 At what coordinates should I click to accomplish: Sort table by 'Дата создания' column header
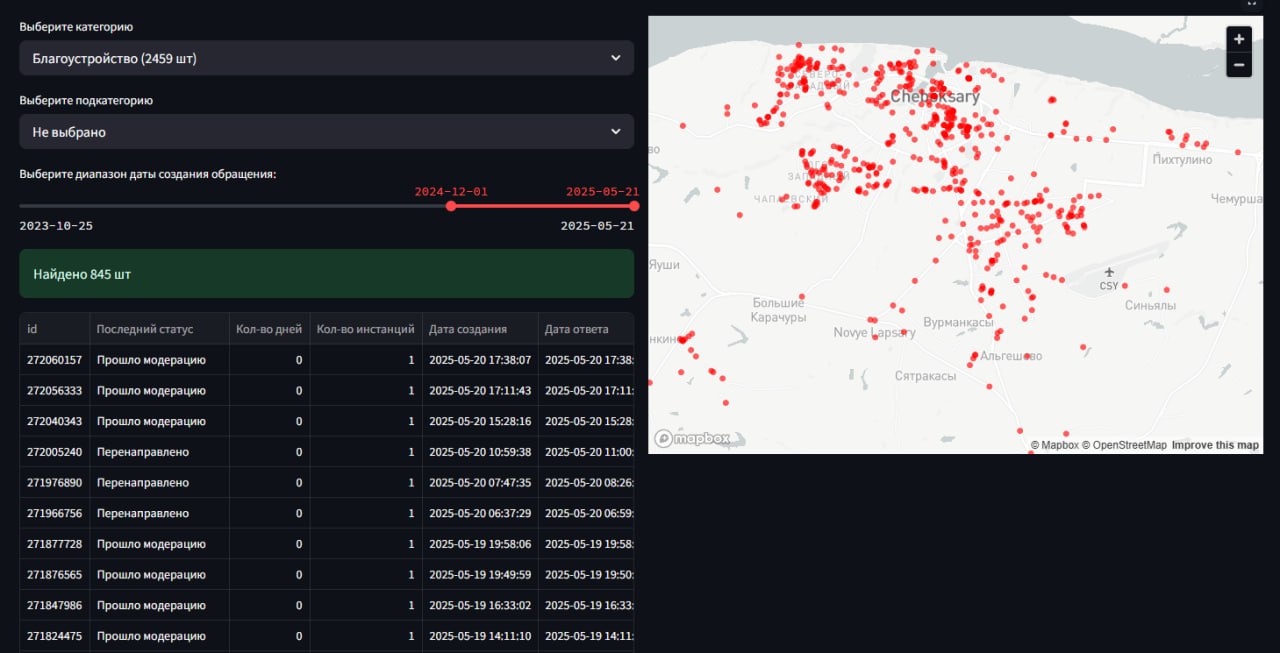(467, 329)
